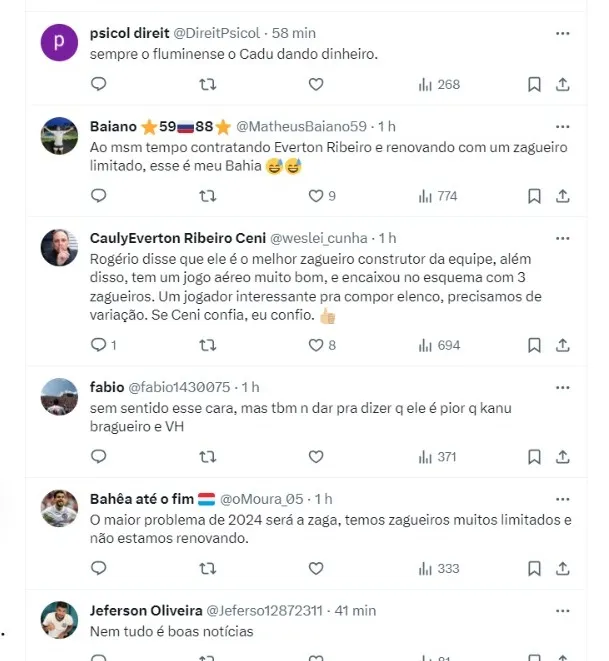Screen dimensions: 609x661
Task: Reply to psicol direit's tweet
Action: 98,84
